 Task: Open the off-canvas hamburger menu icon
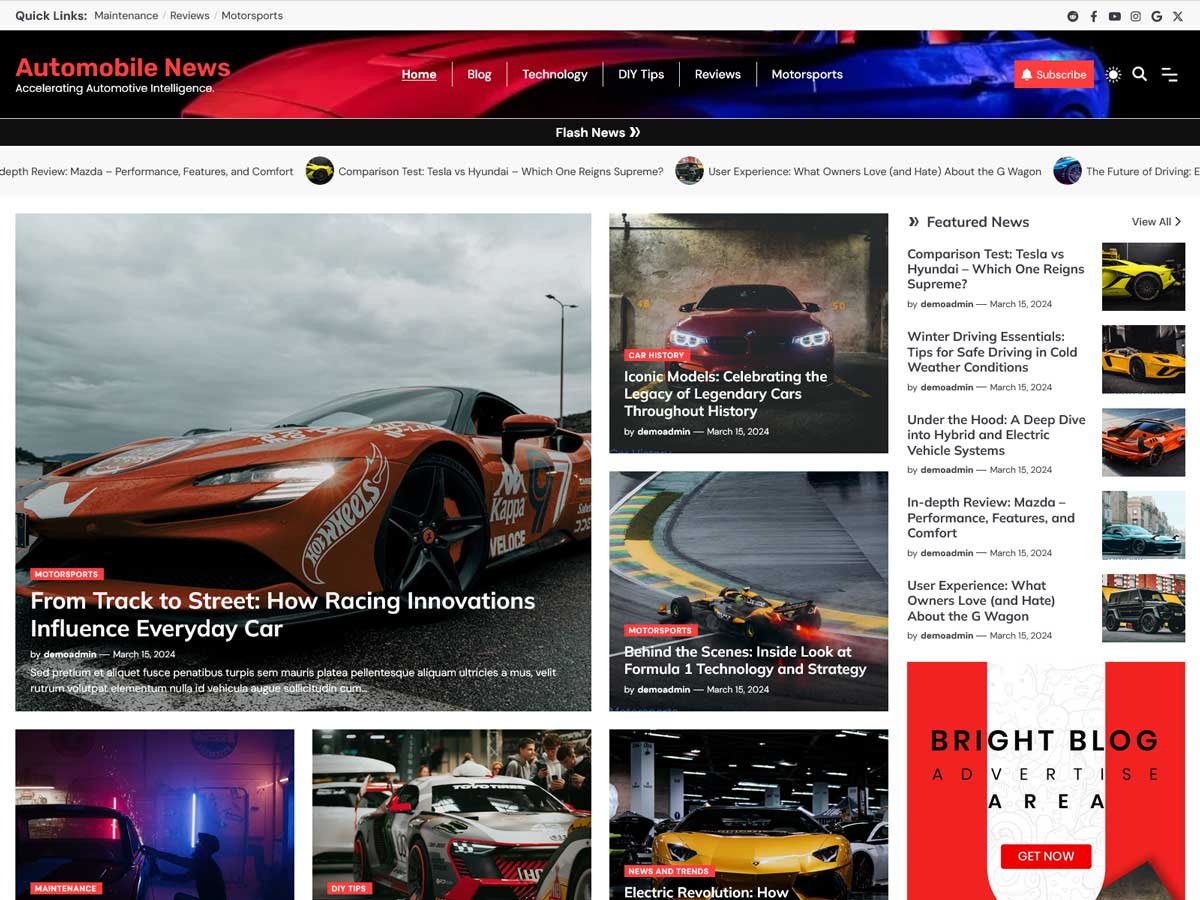click(1169, 74)
